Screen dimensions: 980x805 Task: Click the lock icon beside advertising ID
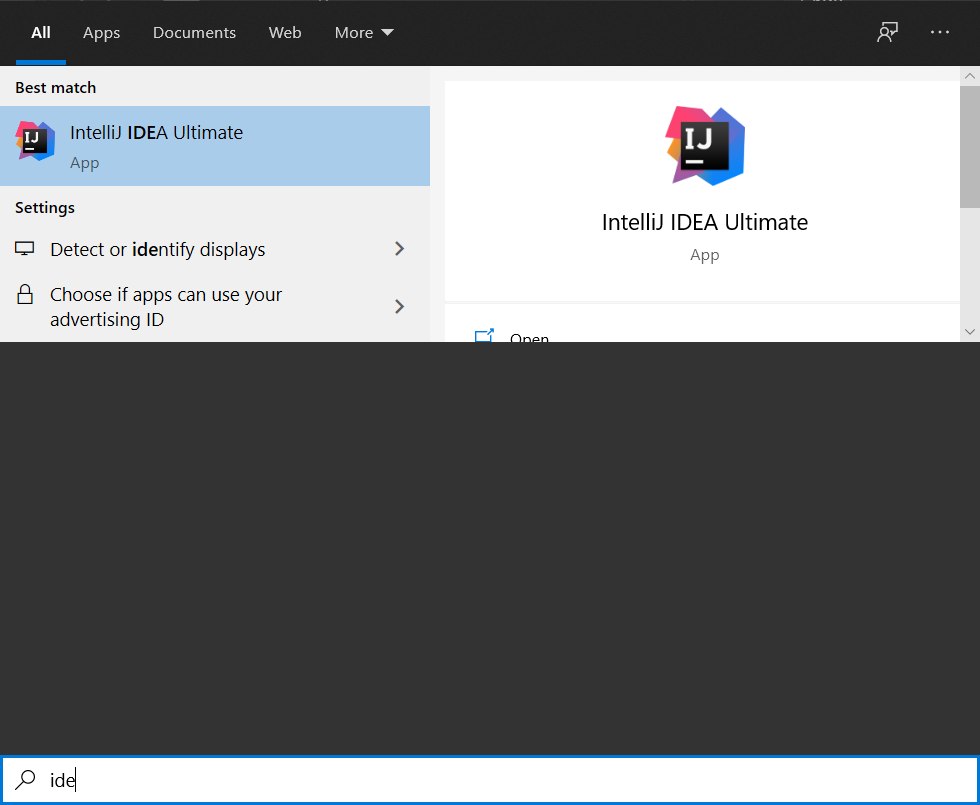pos(25,294)
